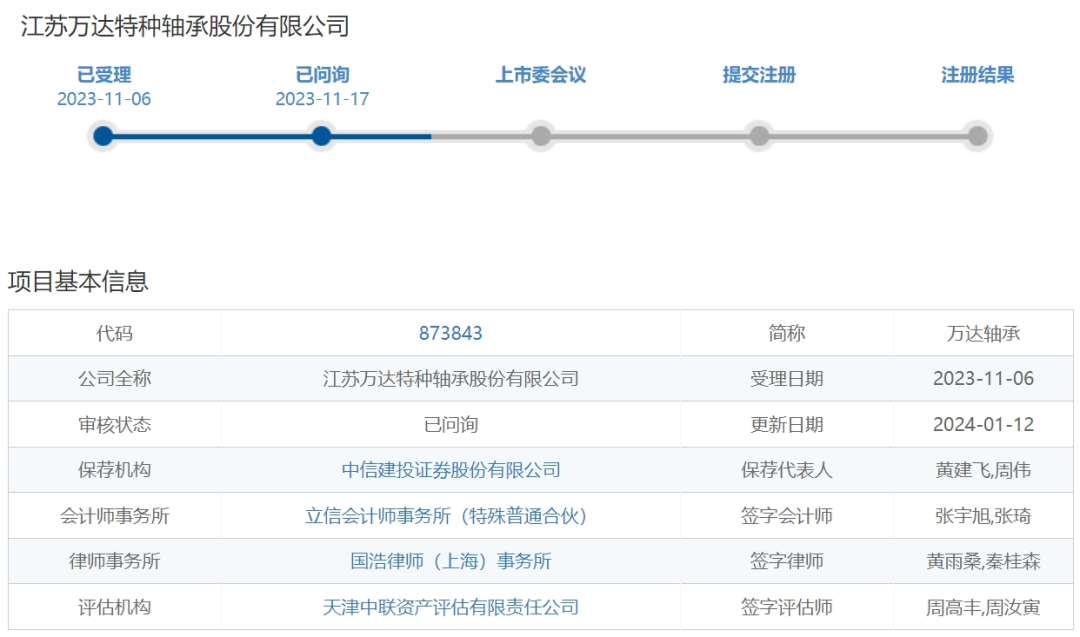Open 天津中联资产评估有限责任公司 link

point(450,607)
